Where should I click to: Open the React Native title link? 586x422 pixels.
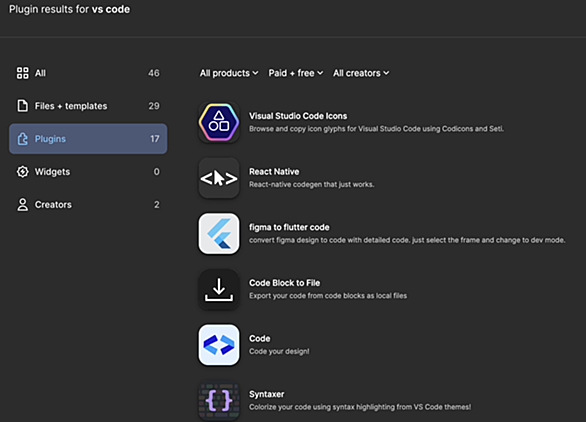click(274, 172)
